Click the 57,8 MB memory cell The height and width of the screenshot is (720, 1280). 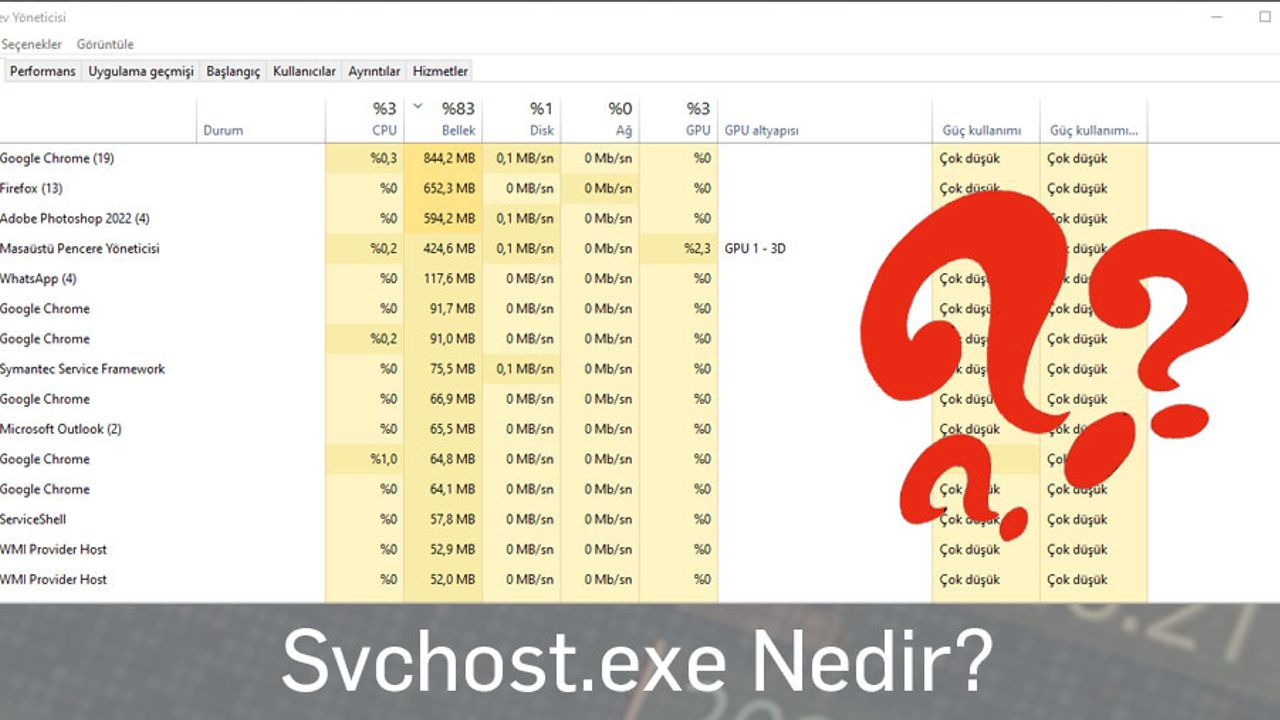pos(443,519)
